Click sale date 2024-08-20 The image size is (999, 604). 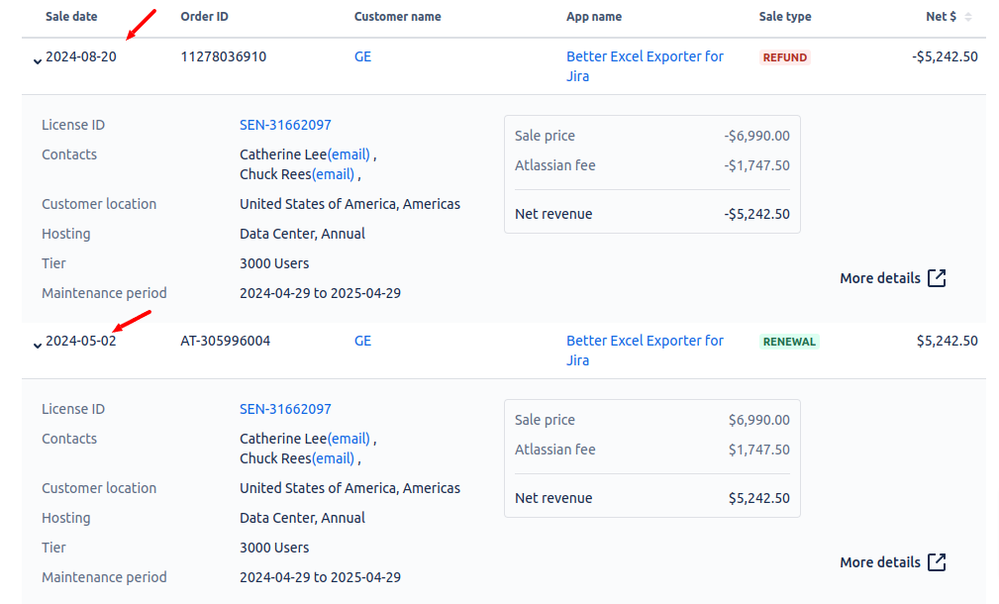(81, 57)
